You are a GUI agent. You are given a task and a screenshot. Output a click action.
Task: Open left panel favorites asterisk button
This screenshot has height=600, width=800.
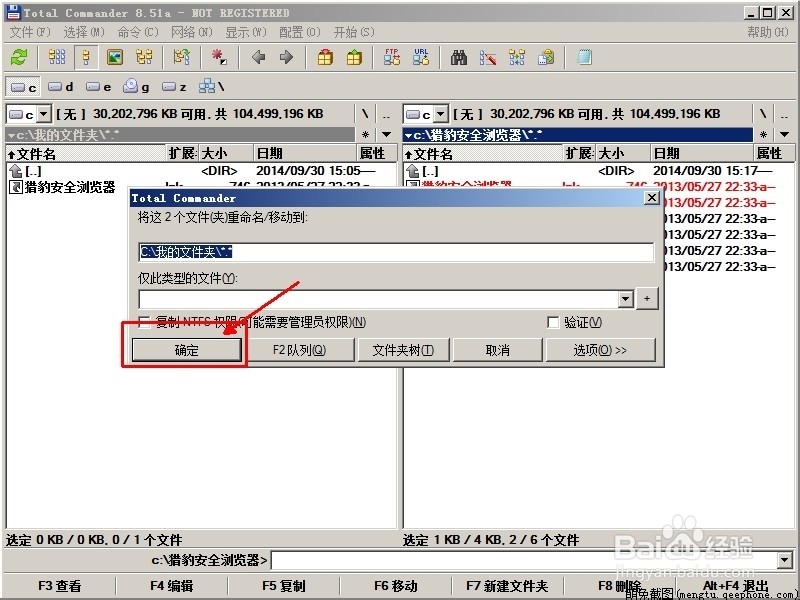pos(365,135)
